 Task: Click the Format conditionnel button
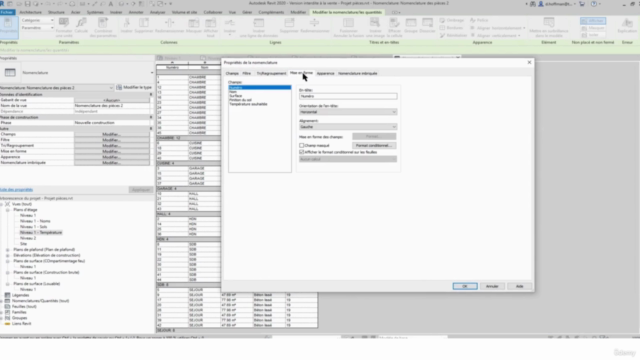tap(373, 146)
